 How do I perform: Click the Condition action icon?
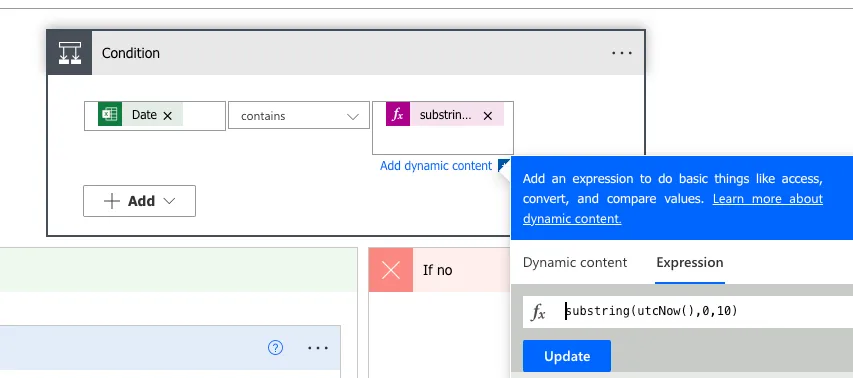point(70,53)
